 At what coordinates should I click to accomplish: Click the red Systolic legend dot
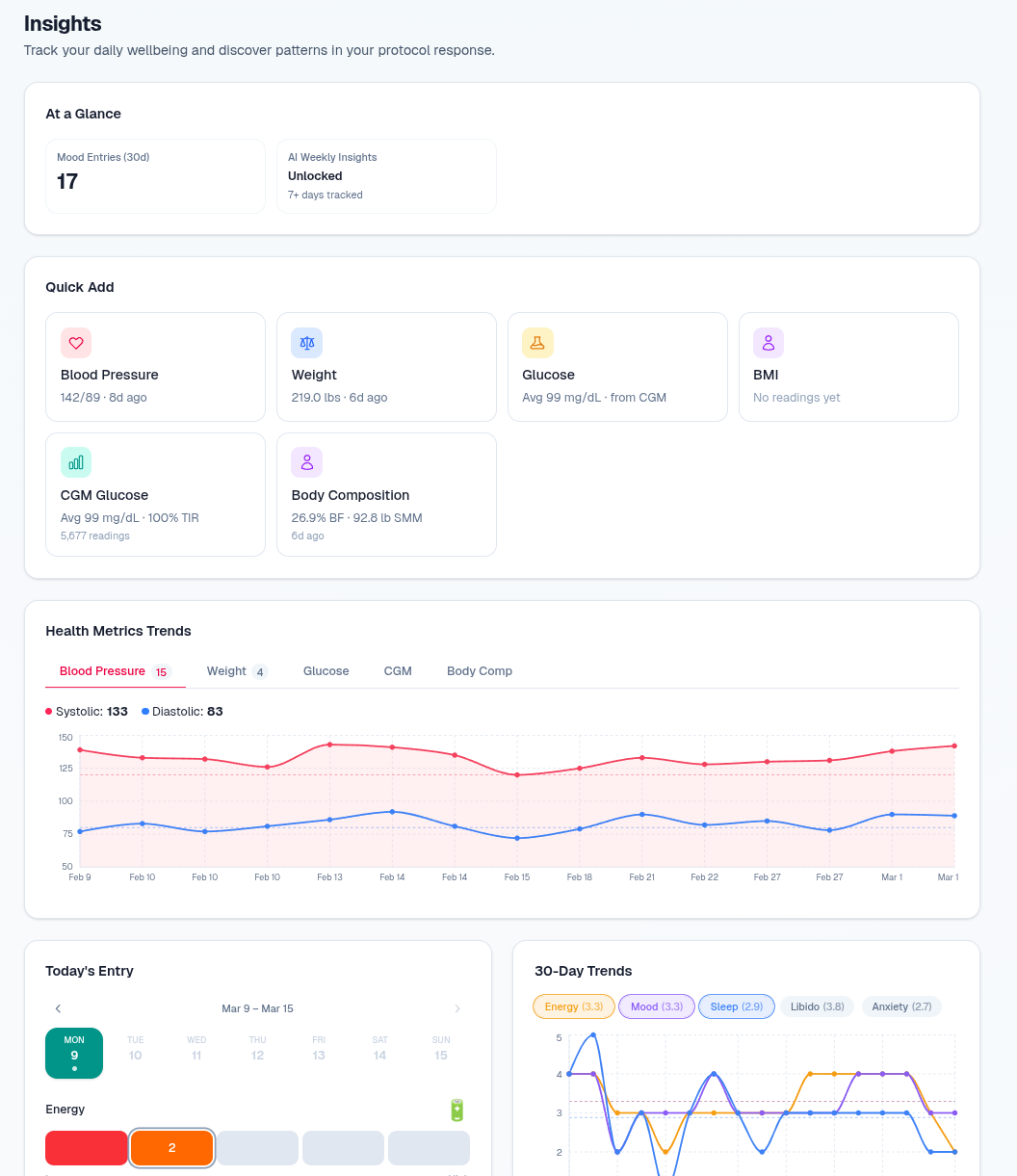click(48, 711)
